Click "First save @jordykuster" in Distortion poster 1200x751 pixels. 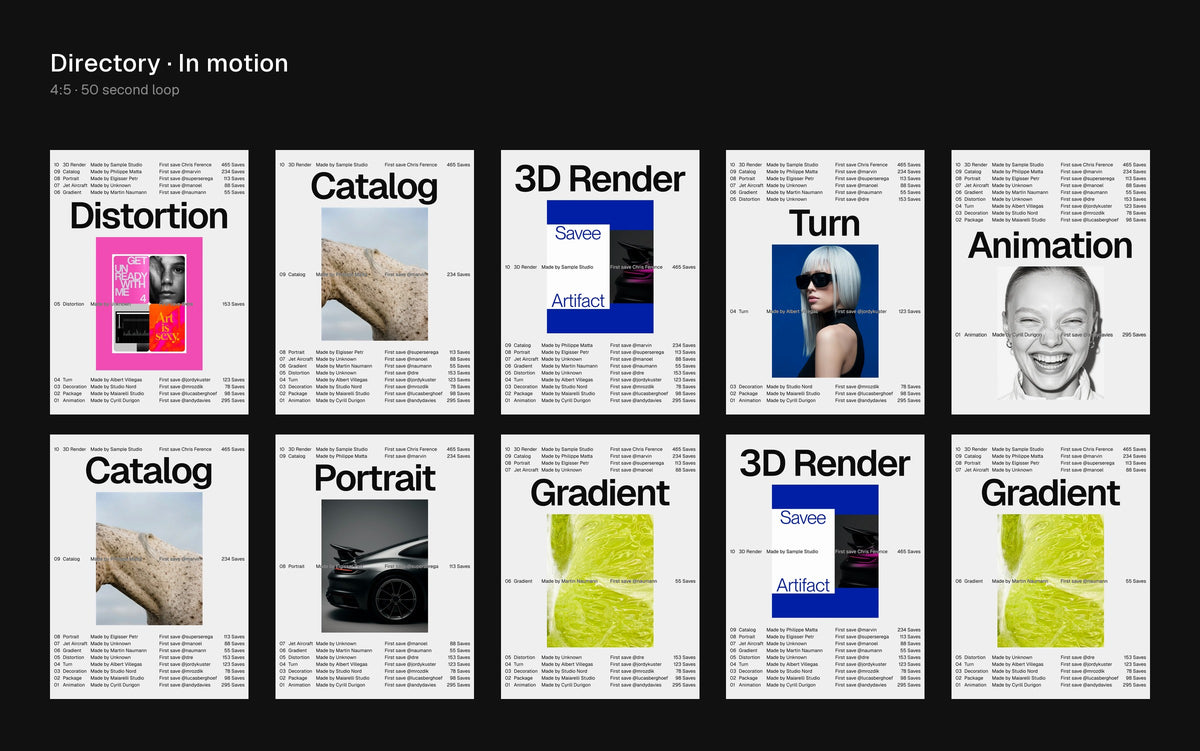186,380
